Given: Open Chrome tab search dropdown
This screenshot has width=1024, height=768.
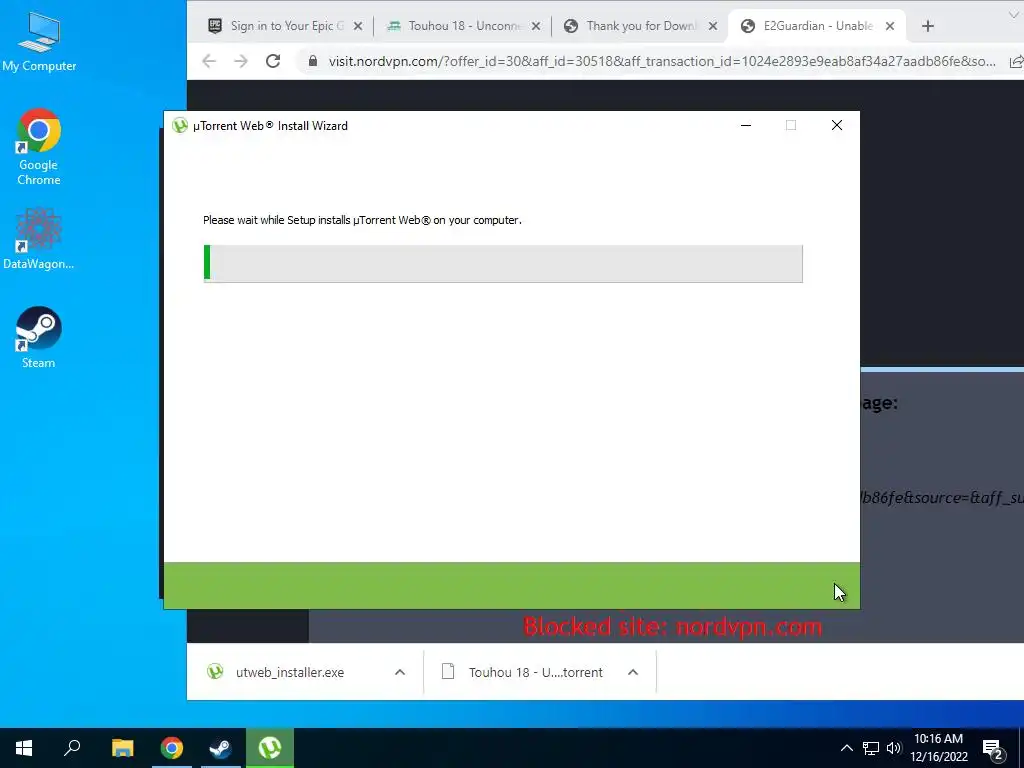Looking at the screenshot, I should pyautogui.click(x=1014, y=14).
